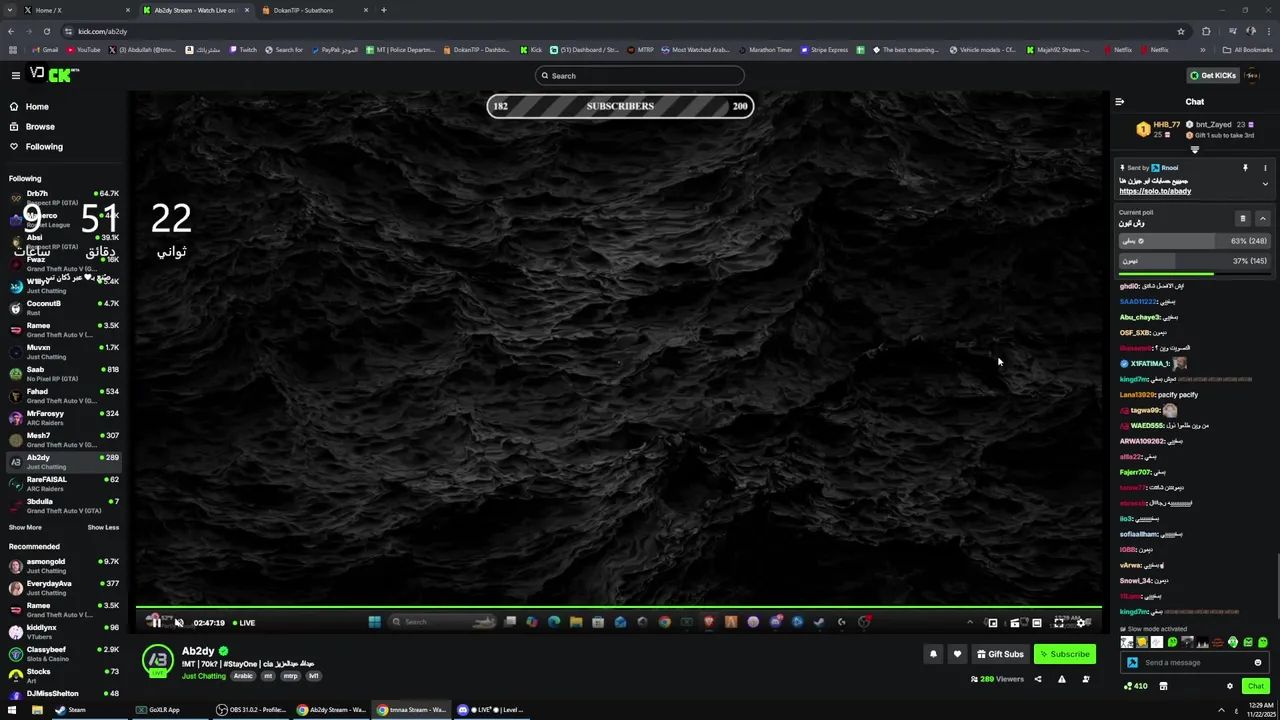The image size is (1280, 720).
Task: Click the Kick search field
Action: 640,75
